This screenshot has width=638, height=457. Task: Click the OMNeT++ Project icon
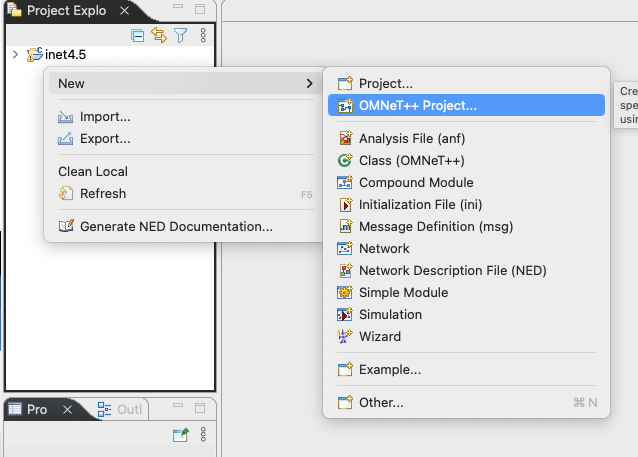click(345, 106)
